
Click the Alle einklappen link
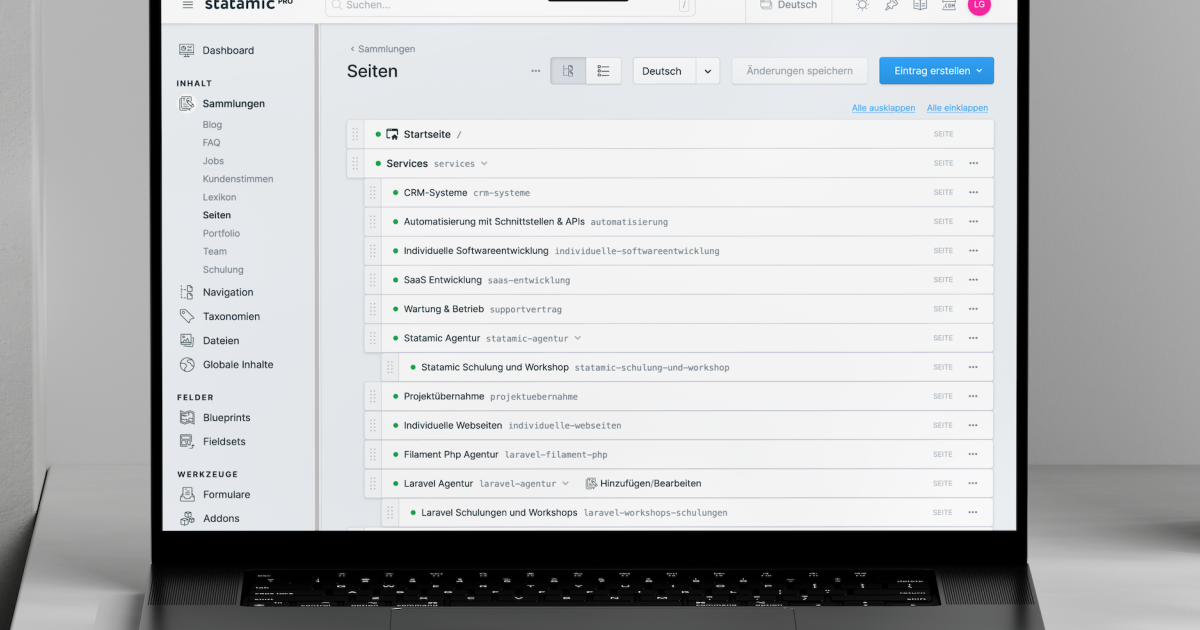(957, 108)
